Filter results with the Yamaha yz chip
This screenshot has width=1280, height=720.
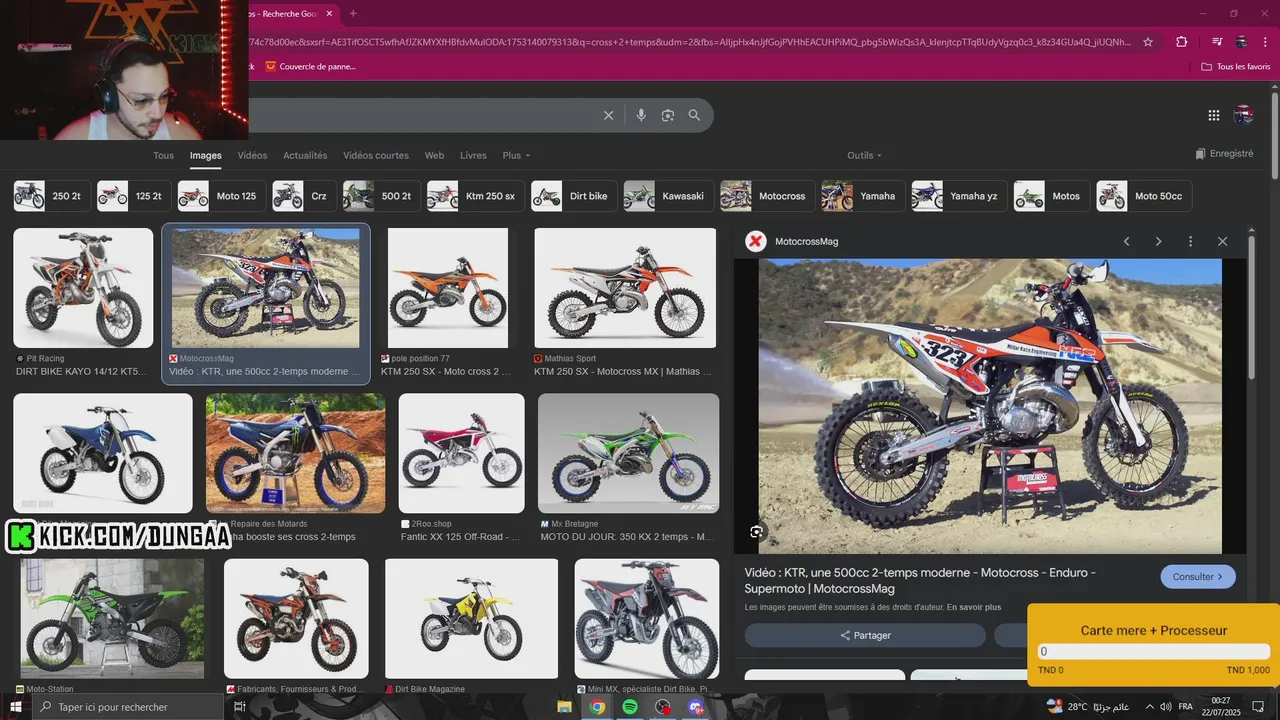point(957,196)
